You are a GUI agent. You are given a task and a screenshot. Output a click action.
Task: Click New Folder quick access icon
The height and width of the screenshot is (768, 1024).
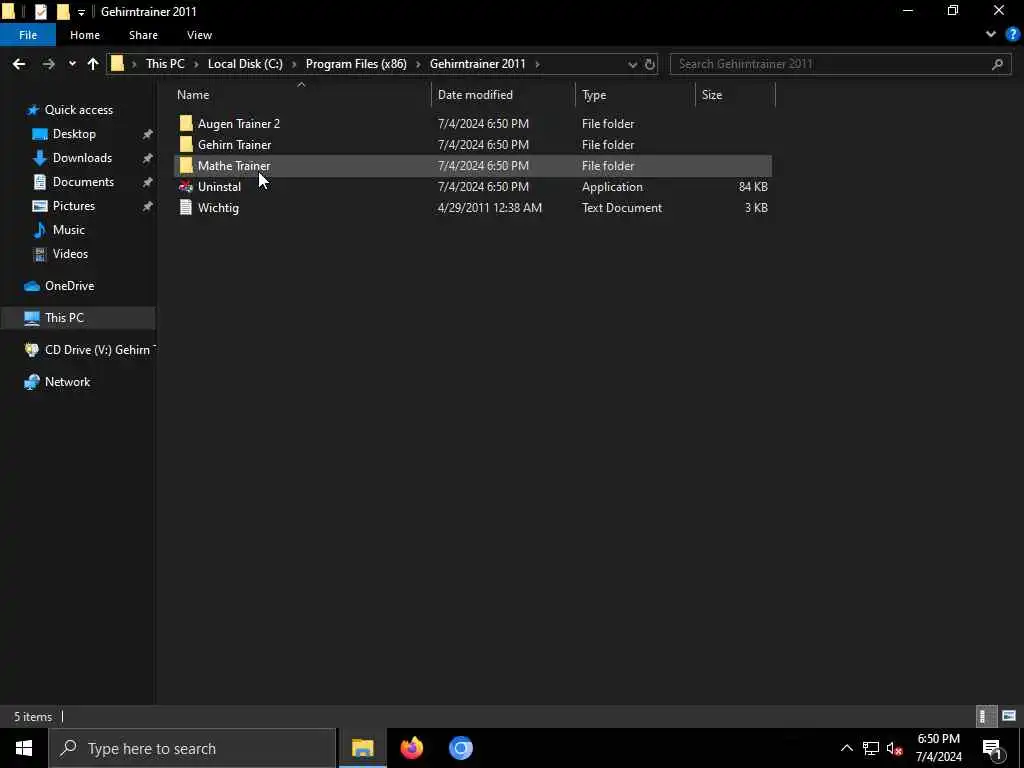63,12
